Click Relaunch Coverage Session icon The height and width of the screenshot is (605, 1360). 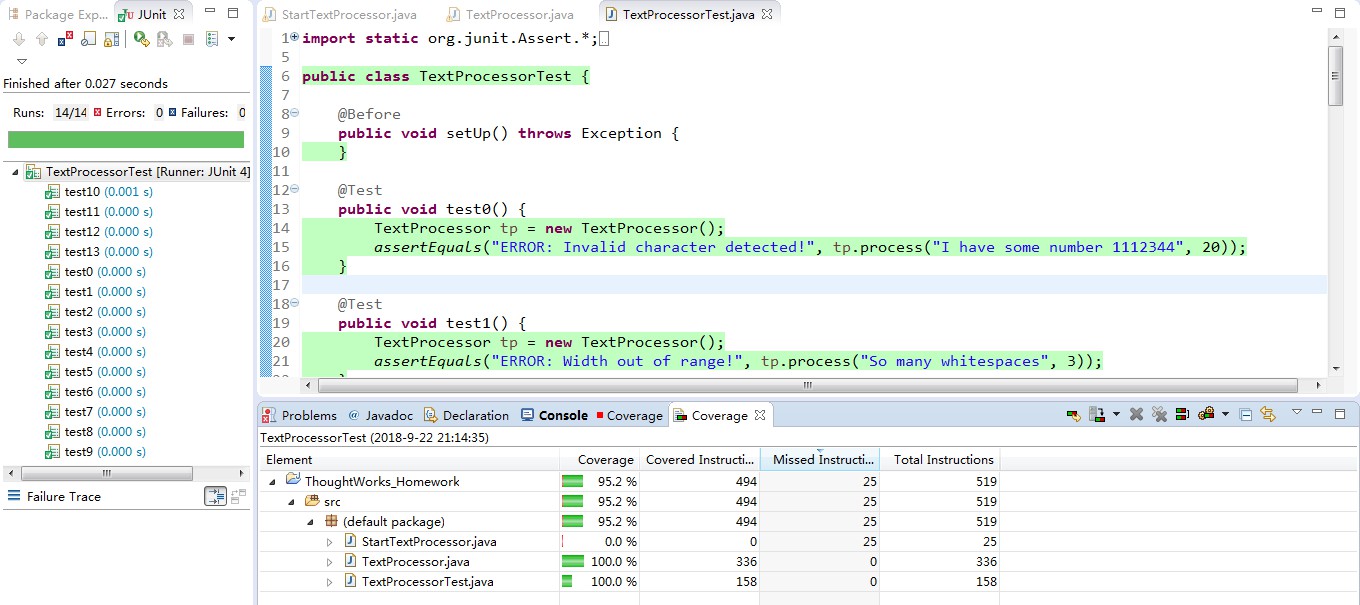coord(1074,415)
